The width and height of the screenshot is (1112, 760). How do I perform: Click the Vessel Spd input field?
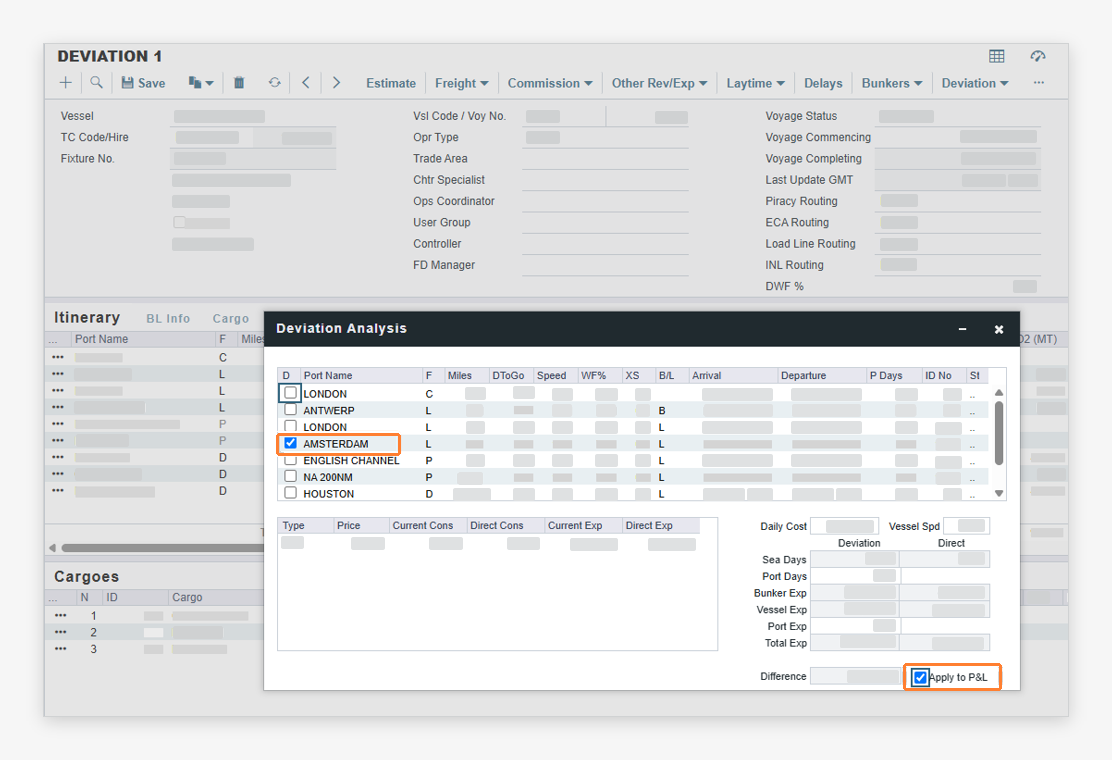966,526
